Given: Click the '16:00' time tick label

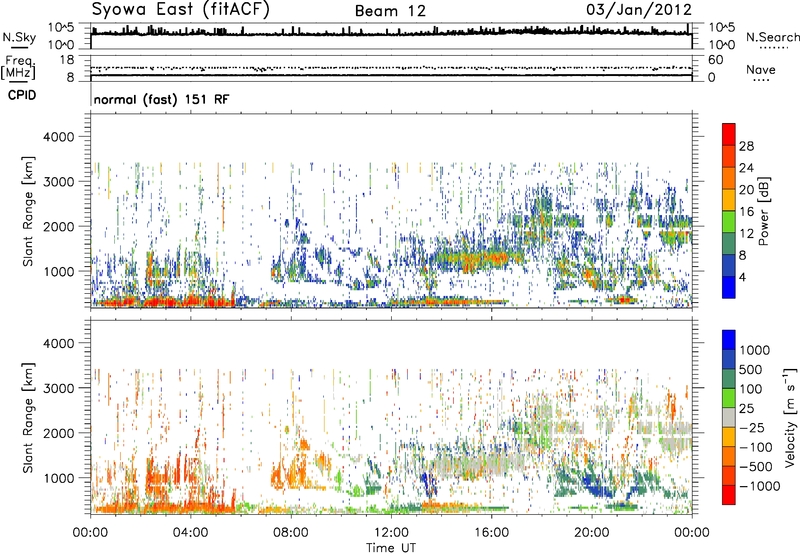Looking at the screenshot, I should click(x=491, y=533).
